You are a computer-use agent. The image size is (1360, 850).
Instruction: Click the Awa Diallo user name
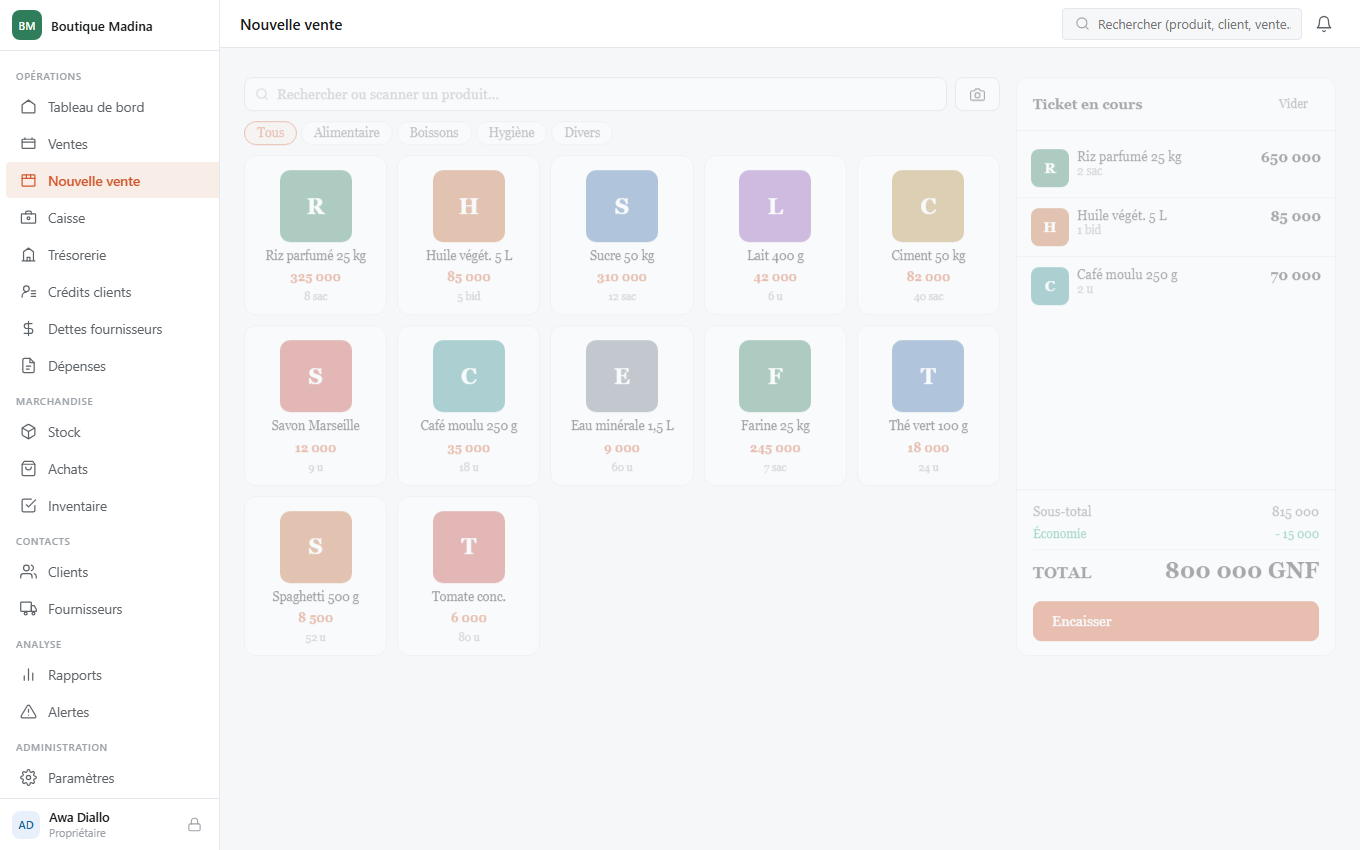(x=79, y=817)
